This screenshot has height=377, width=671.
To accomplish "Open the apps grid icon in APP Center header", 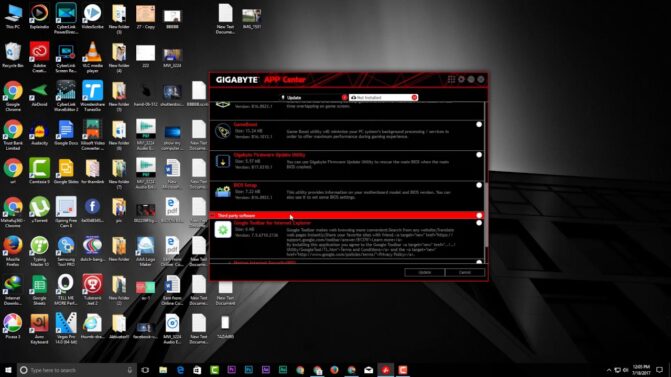I will [x=451, y=80].
